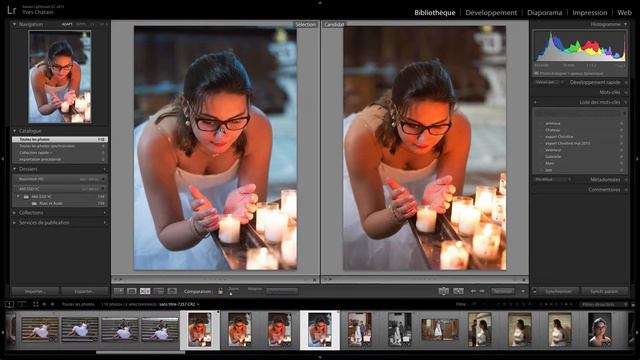This screenshot has width=640, height=360.
Task: Click the Candidat compare image
Action: [x=424, y=148]
